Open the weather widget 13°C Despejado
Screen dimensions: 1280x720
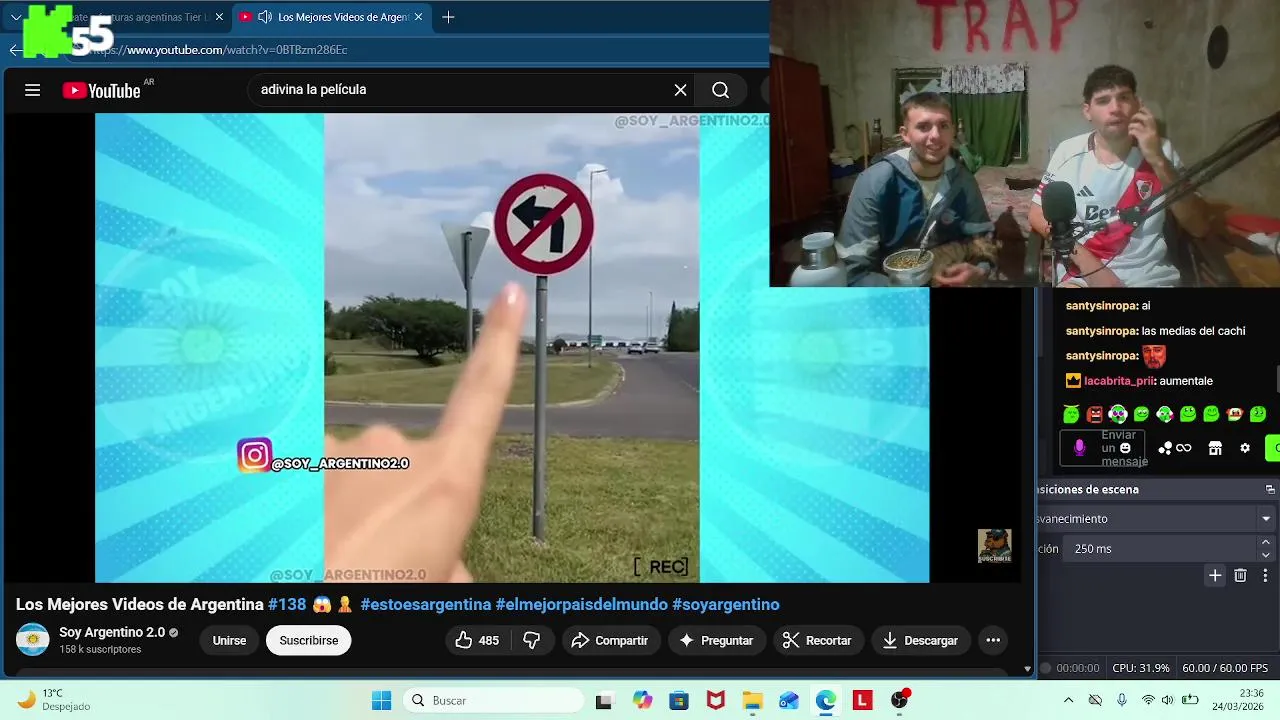pyautogui.click(x=55, y=700)
